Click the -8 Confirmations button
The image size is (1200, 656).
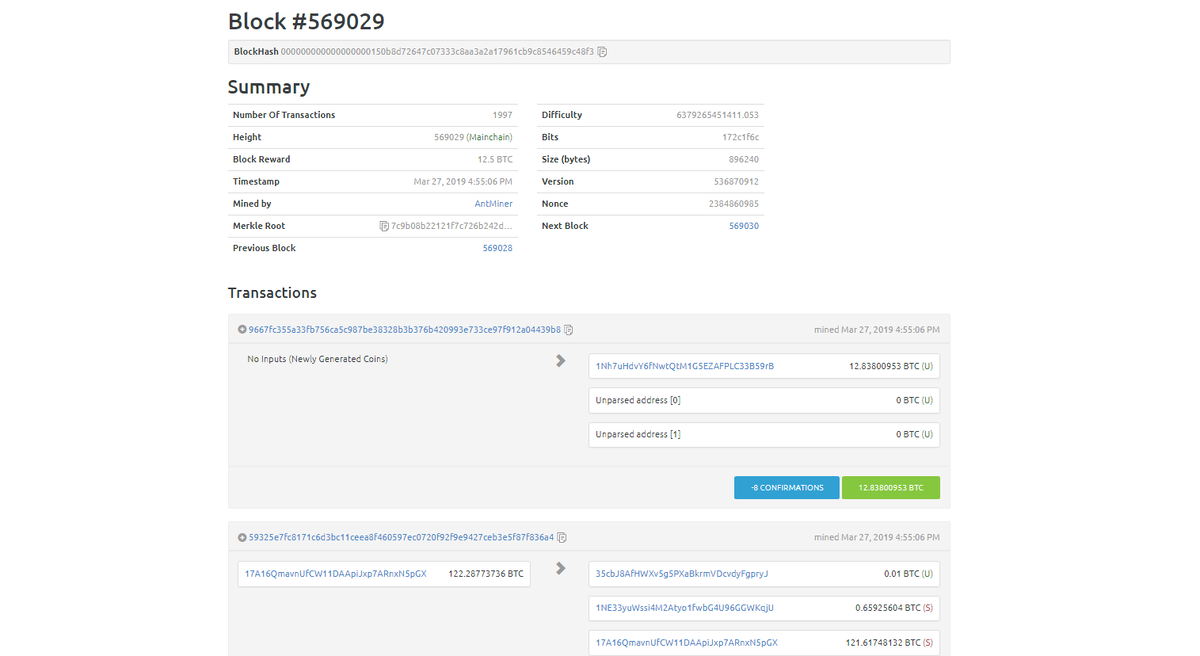(787, 488)
